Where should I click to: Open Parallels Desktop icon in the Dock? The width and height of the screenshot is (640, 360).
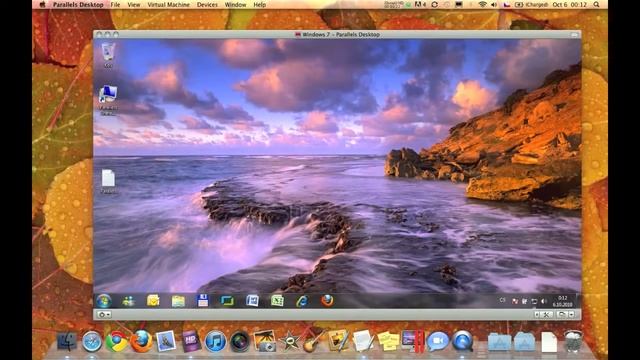tap(413, 341)
